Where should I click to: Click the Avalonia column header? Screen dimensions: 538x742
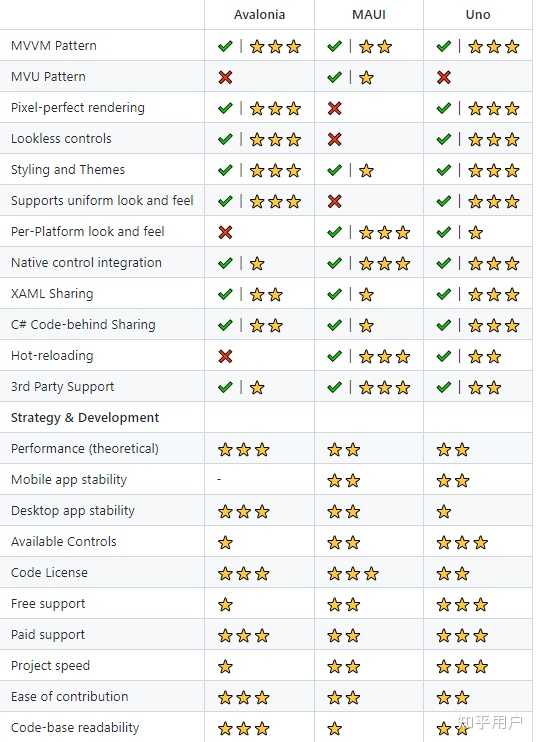point(259,15)
